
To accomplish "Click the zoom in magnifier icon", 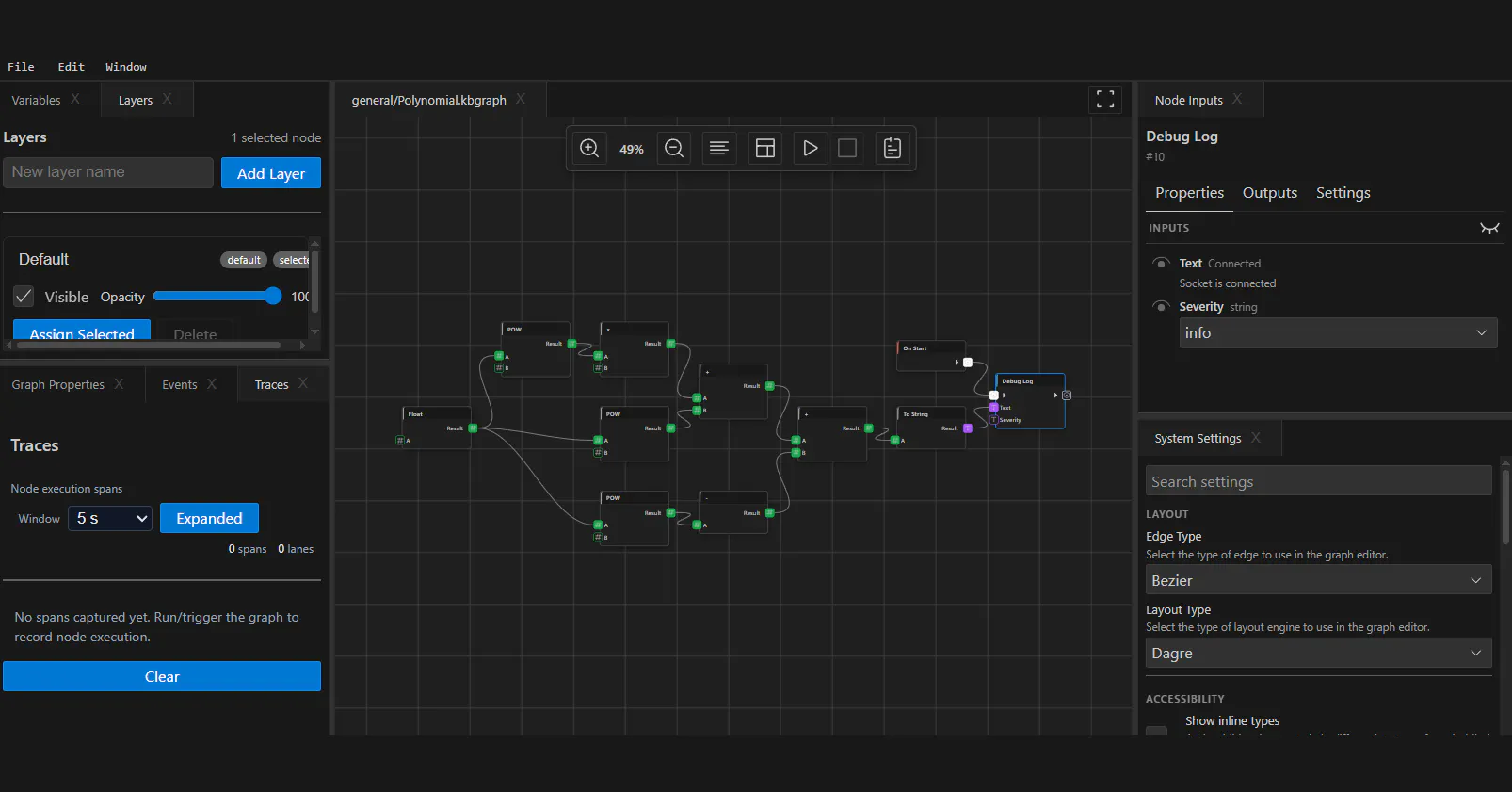I will (x=589, y=149).
